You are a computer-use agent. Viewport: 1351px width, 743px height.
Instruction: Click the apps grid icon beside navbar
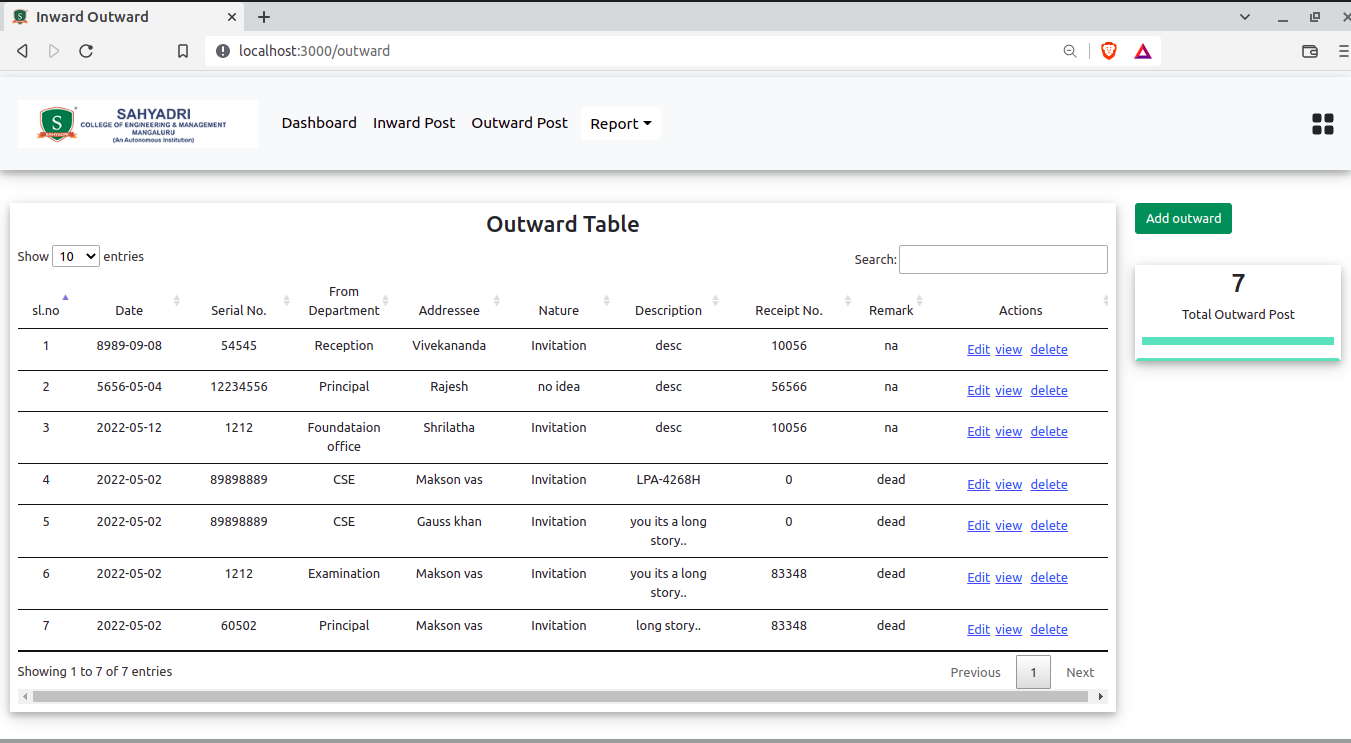tap(1323, 123)
